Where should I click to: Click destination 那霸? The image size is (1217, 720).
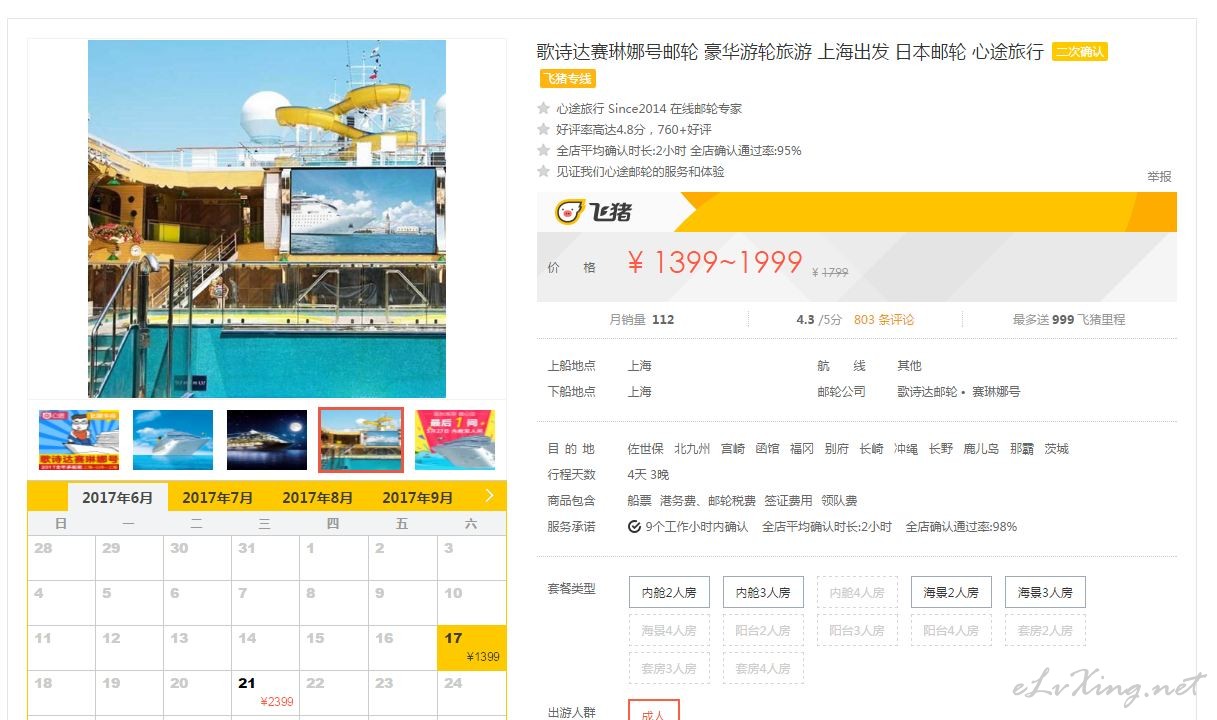pyautogui.click(x=1022, y=449)
